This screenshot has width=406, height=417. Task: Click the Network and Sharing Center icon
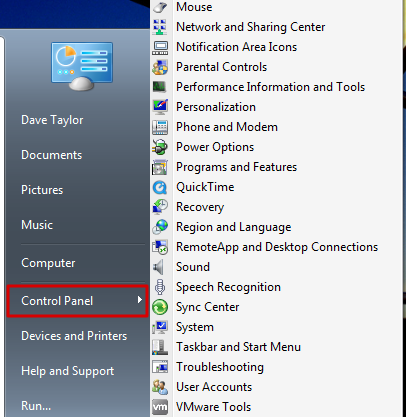point(160,27)
